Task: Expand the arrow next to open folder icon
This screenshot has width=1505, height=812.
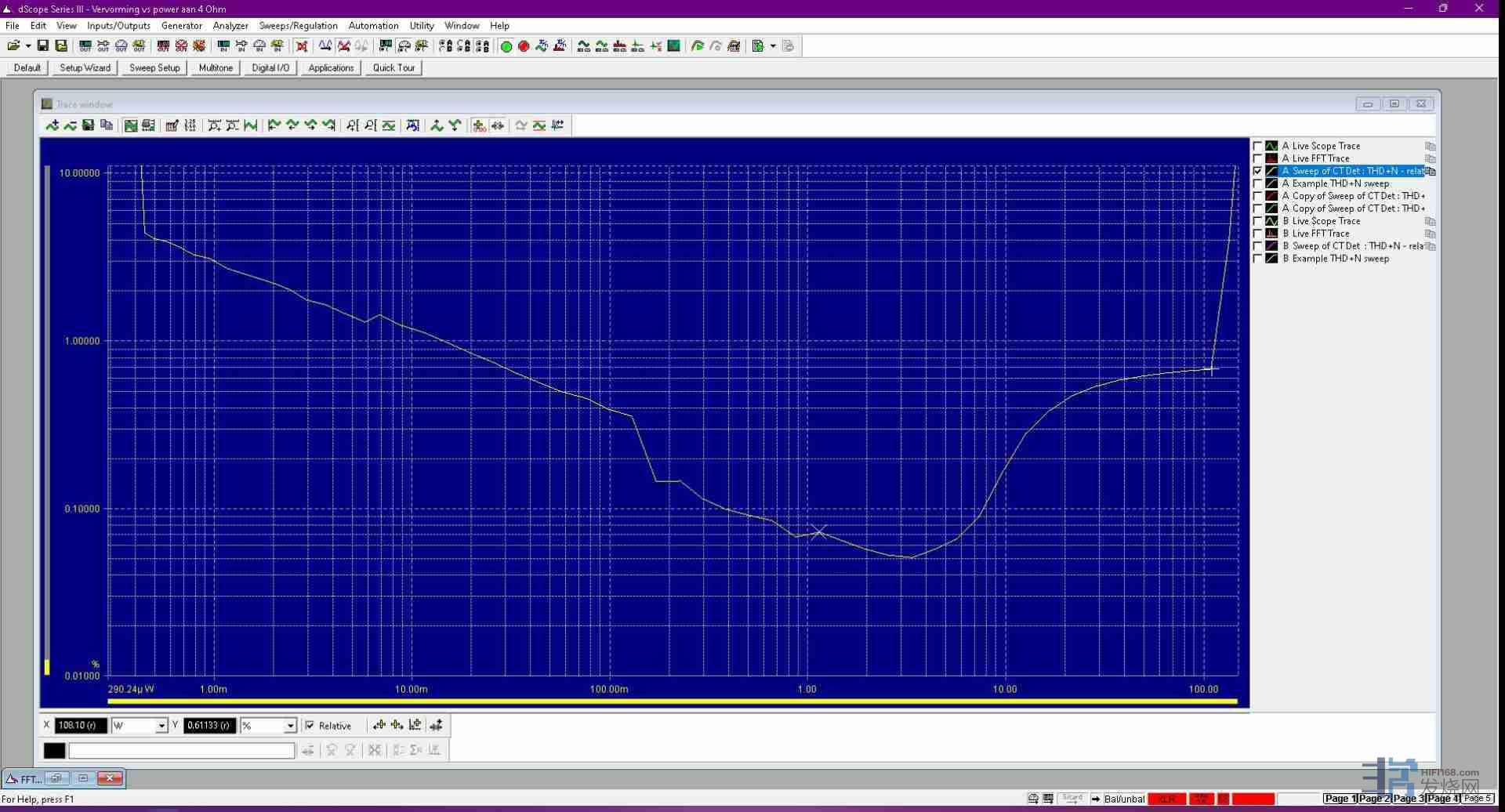Action: (x=28, y=46)
